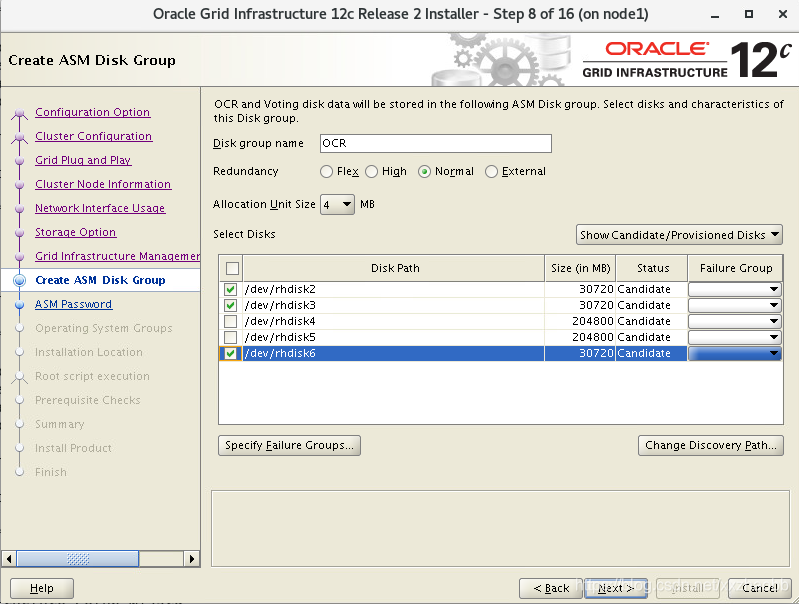Check the /dev/rhdisk4 checkbox
799x604 pixels.
coord(230,321)
